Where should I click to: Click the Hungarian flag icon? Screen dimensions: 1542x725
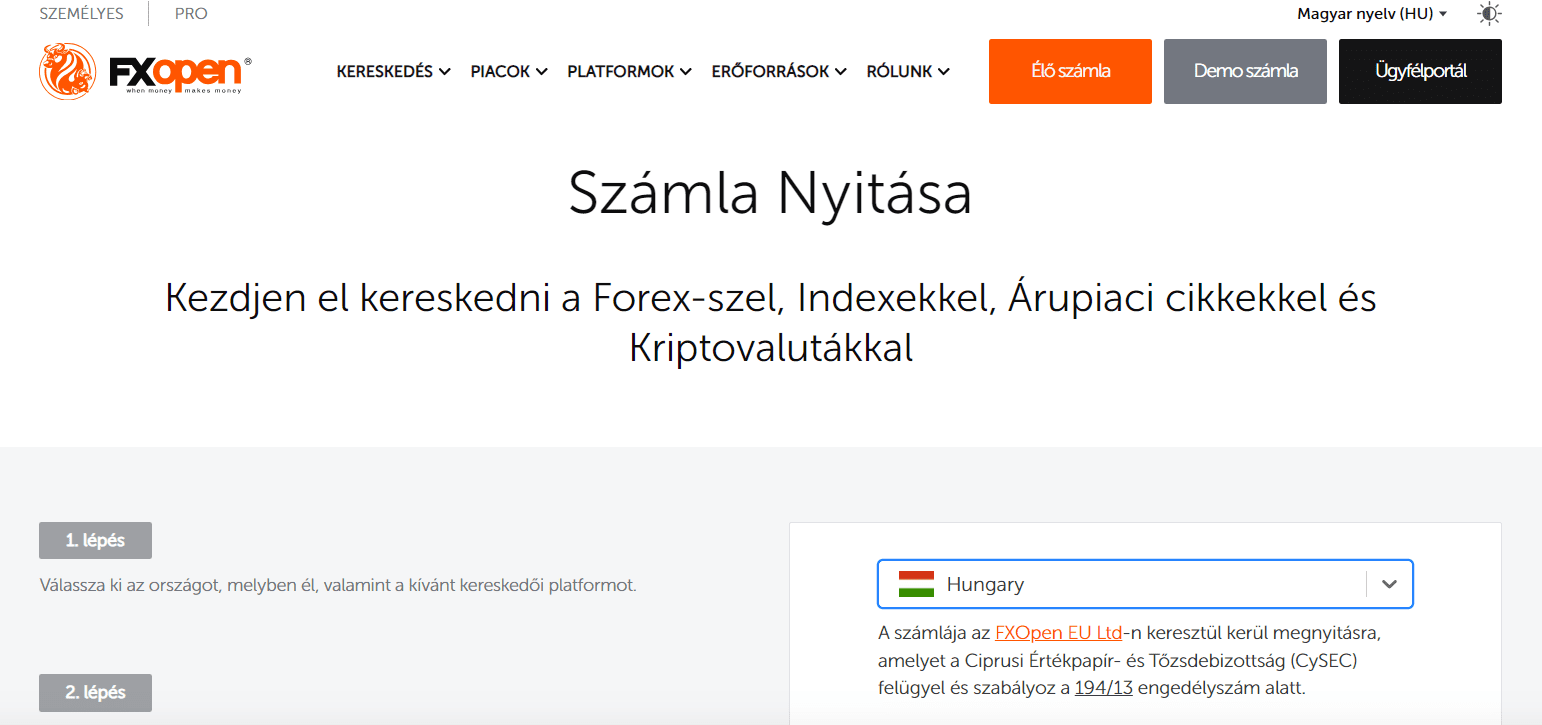[916, 584]
